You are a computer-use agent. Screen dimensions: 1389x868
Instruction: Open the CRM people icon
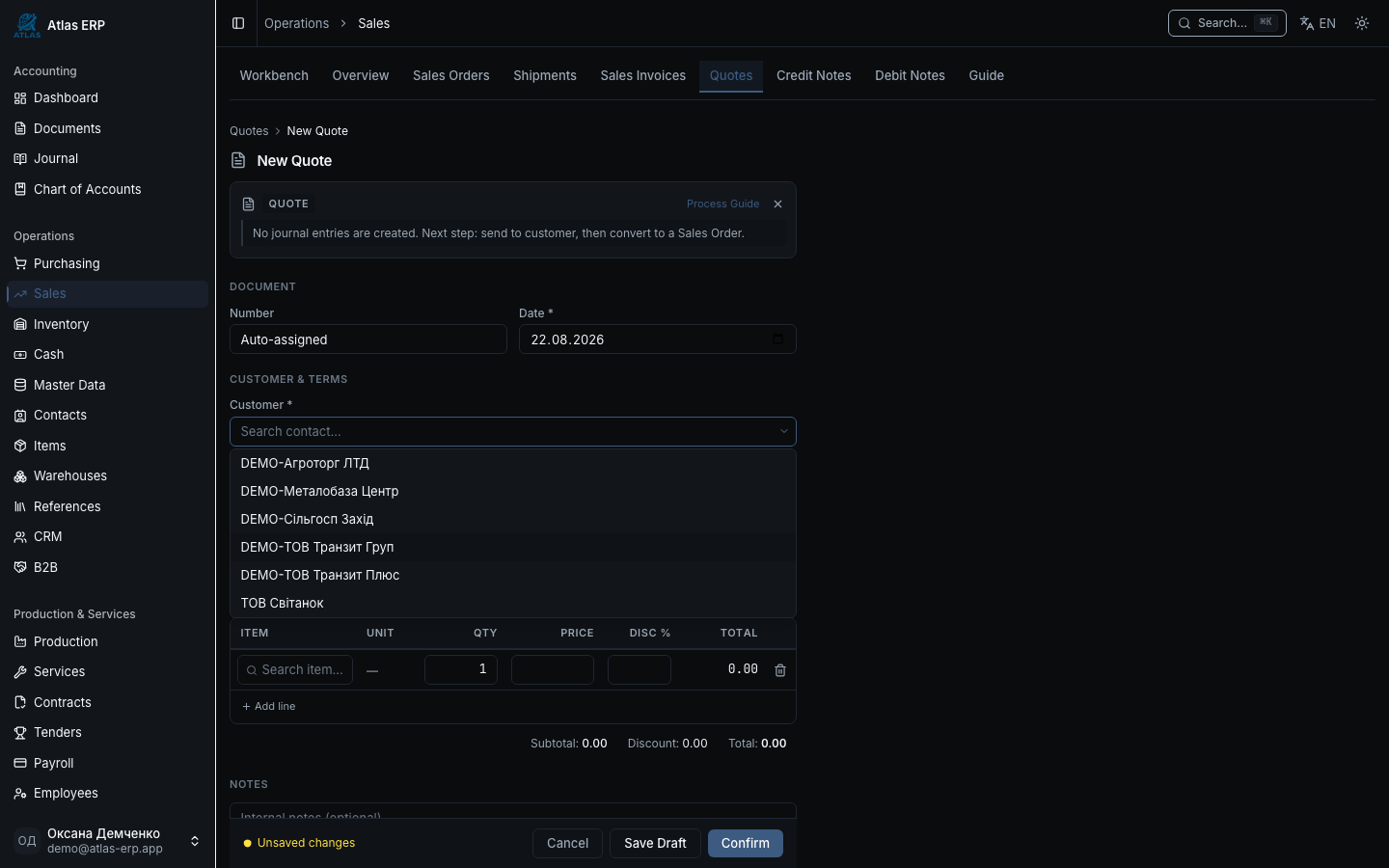point(20,537)
